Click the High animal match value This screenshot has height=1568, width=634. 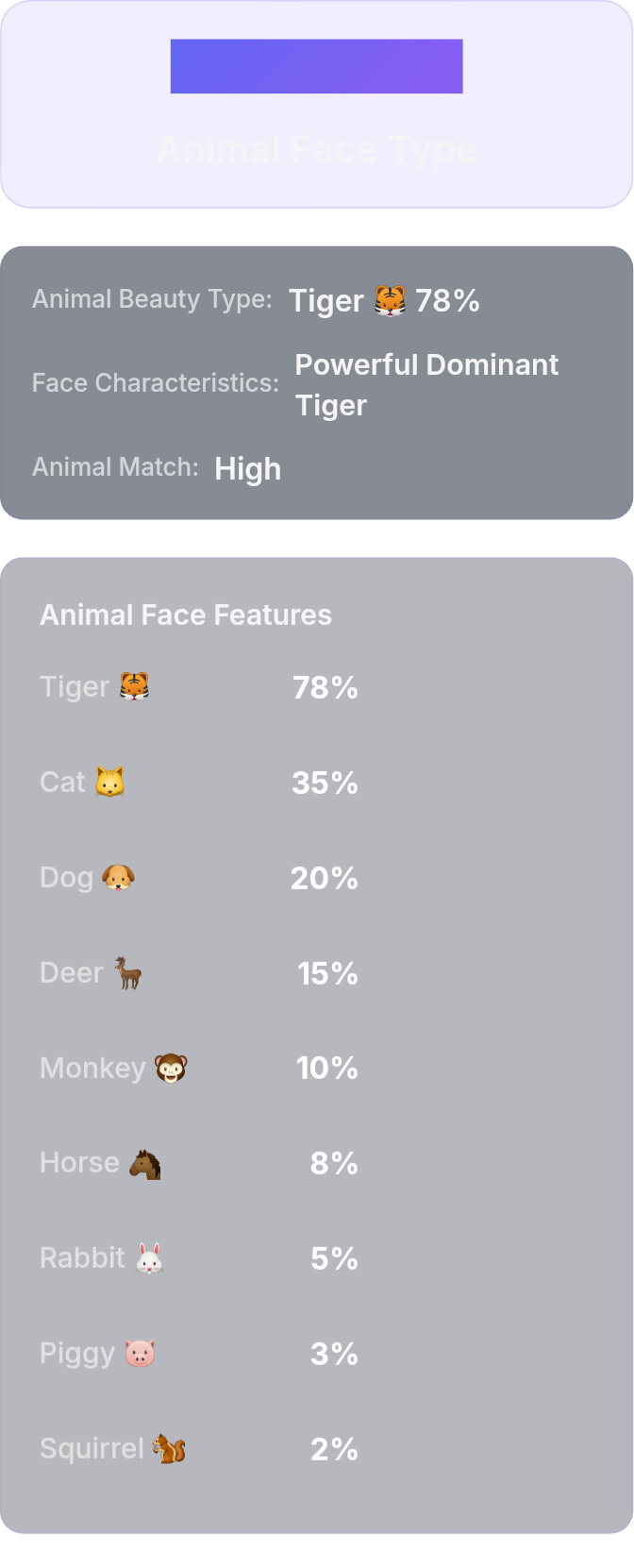coord(247,468)
